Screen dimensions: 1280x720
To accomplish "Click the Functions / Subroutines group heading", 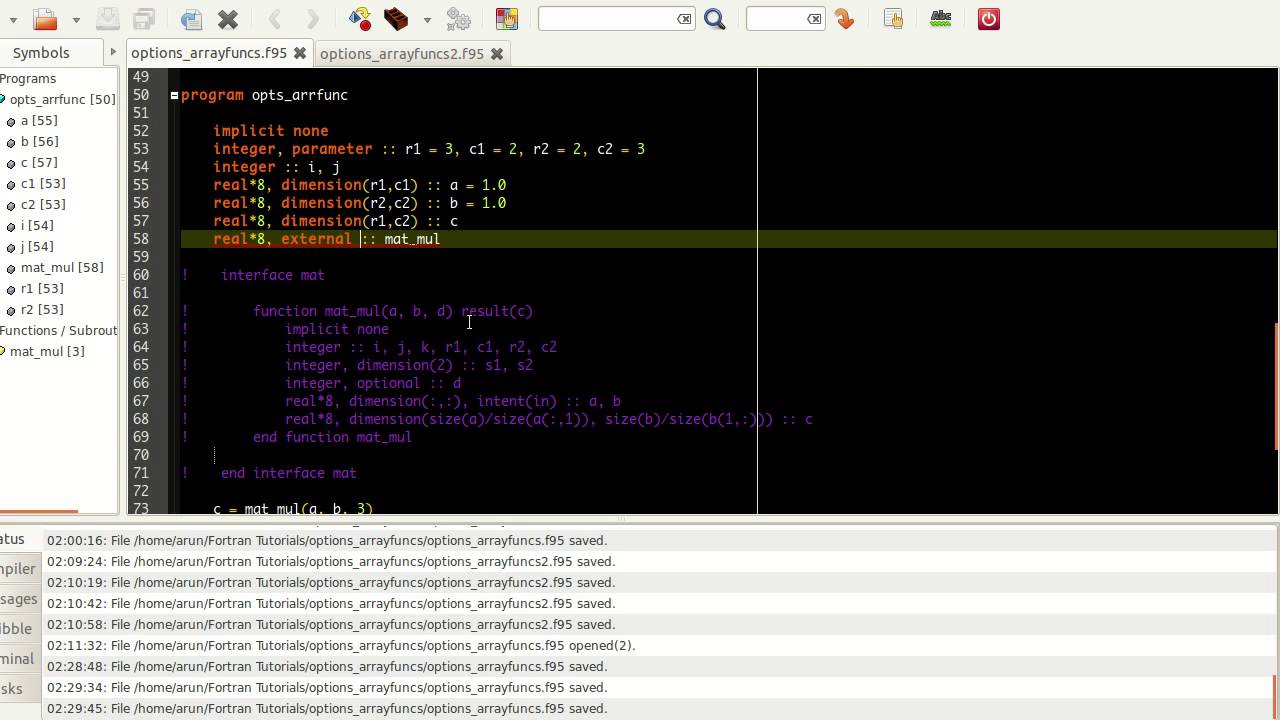I will [x=58, y=330].
